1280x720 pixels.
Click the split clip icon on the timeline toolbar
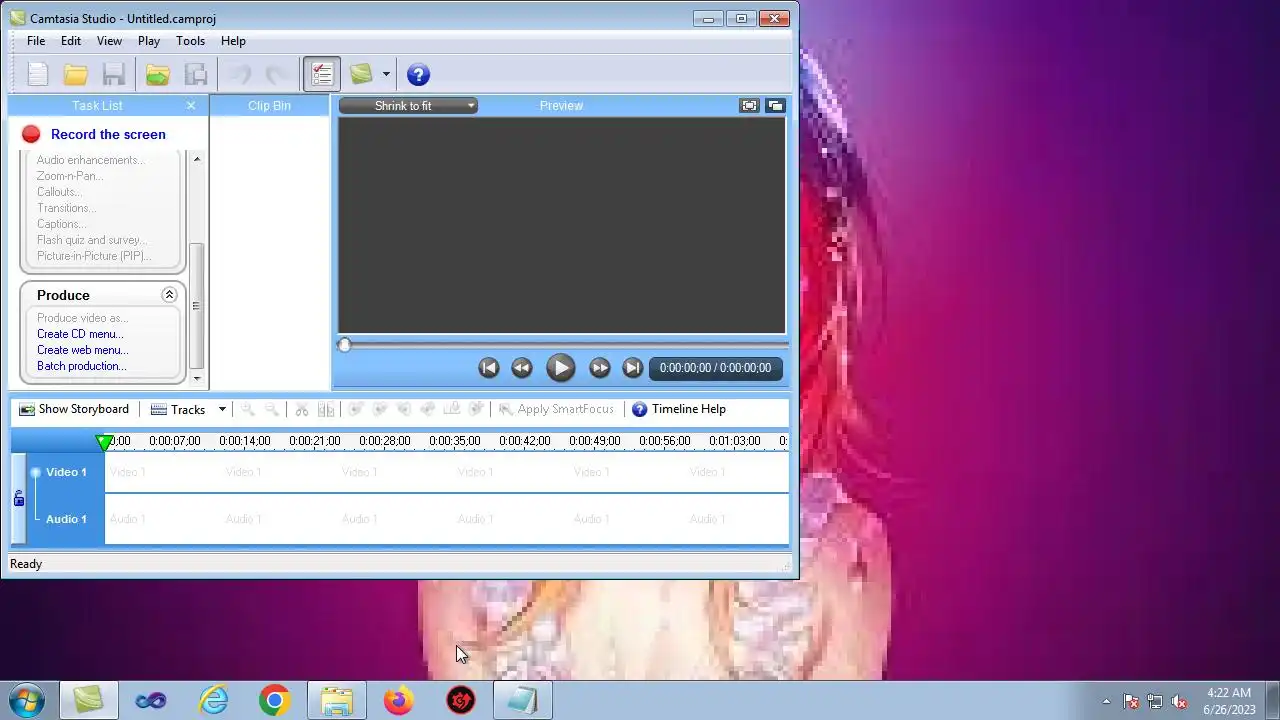[326, 409]
